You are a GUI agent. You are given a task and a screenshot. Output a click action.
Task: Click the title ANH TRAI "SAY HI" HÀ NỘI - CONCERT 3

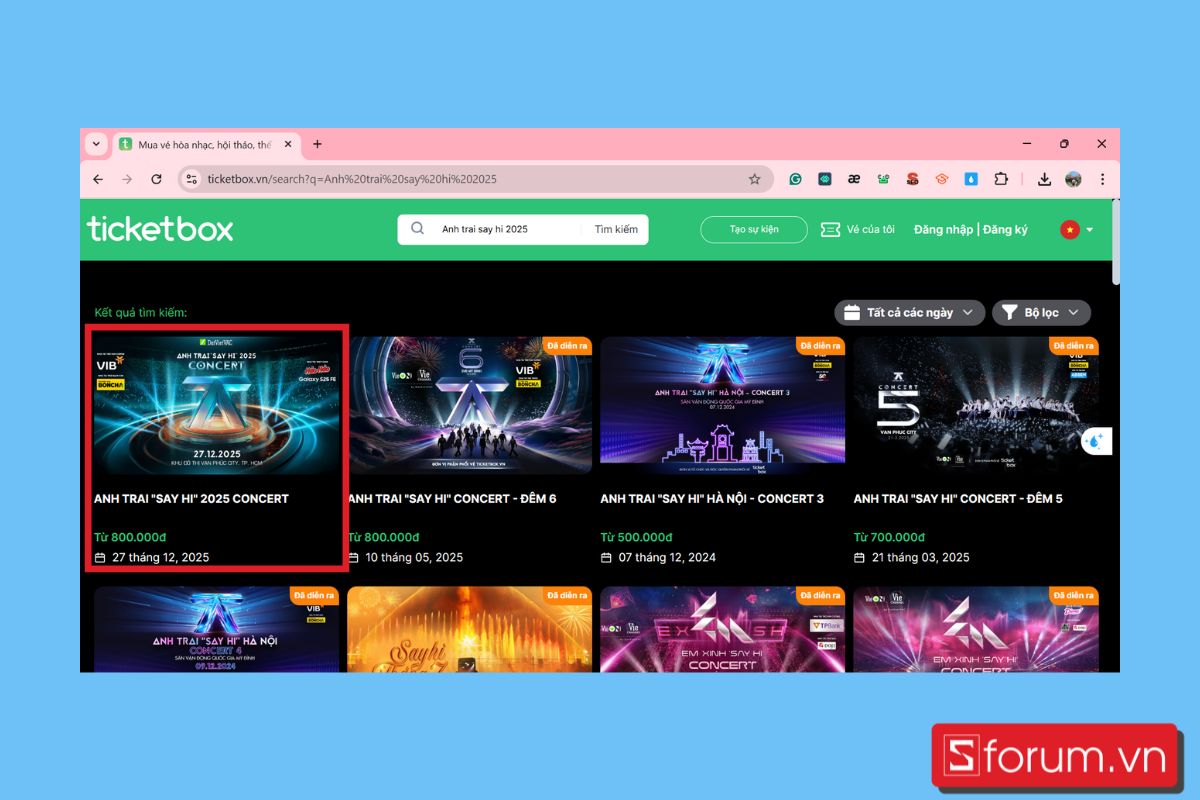pyautogui.click(x=712, y=498)
